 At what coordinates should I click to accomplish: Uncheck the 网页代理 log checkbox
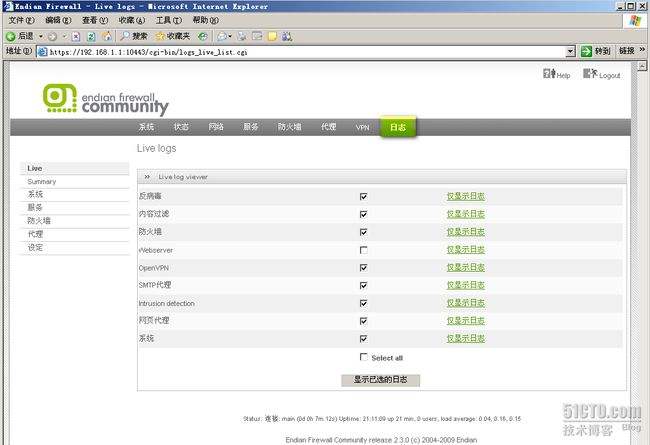pos(364,321)
